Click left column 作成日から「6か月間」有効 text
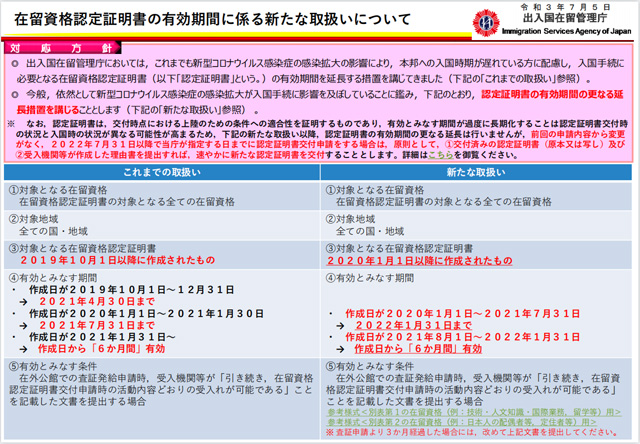Screen dimensions: 640x444 click(x=102, y=349)
